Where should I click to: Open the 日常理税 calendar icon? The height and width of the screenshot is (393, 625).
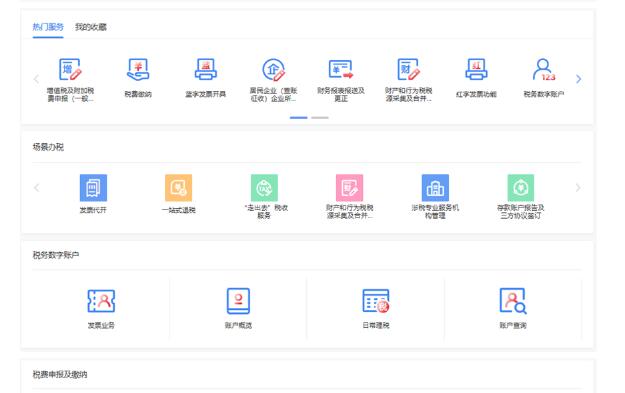click(376, 301)
